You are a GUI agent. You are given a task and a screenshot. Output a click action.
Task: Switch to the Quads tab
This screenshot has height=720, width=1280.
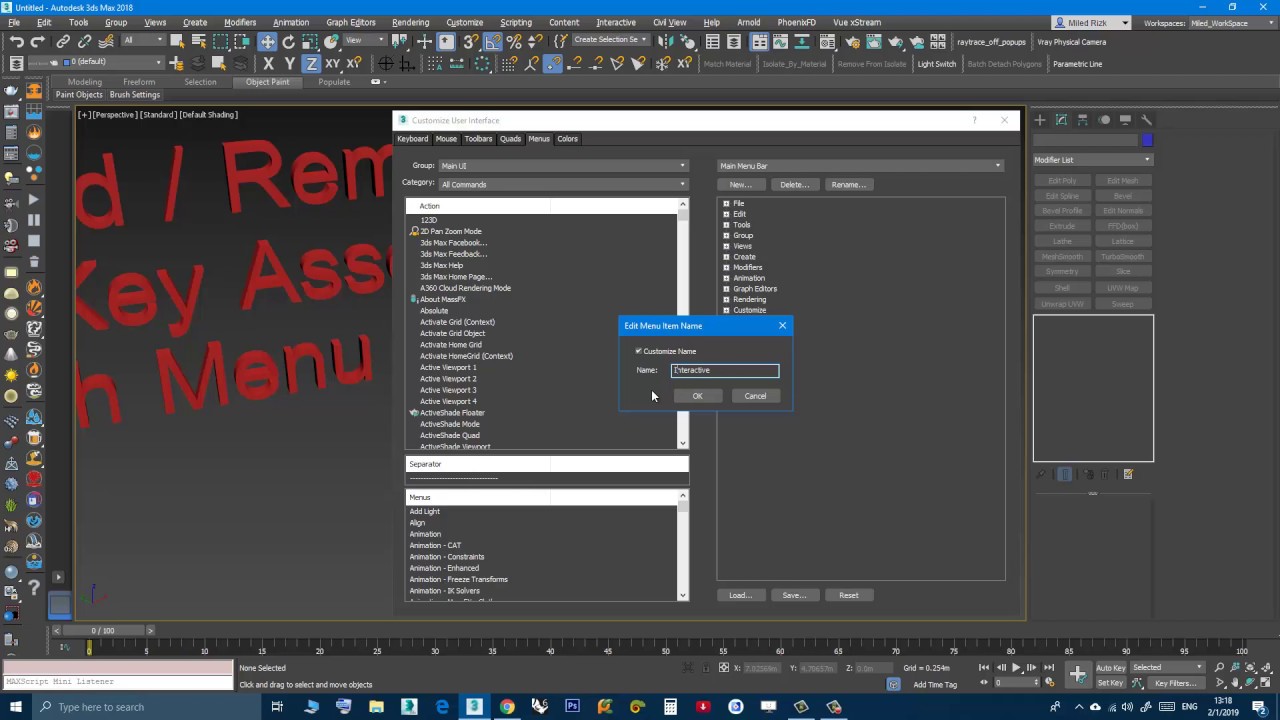click(x=510, y=139)
